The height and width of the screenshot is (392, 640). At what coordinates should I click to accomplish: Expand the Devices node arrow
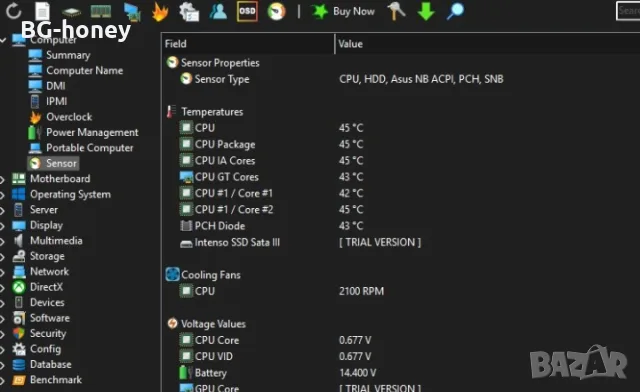(x=3, y=303)
